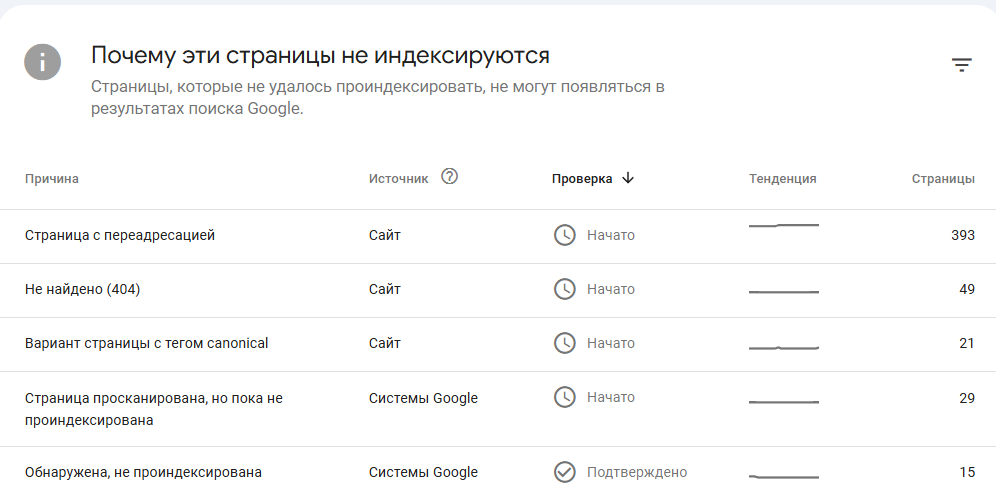Click the Тенденция column header
996x498 pixels.
coord(783,179)
